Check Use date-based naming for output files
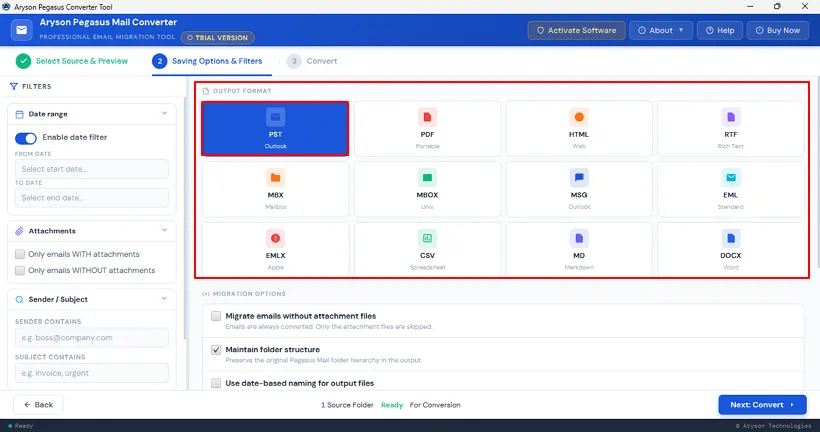The width and height of the screenshot is (820, 432). [216, 383]
